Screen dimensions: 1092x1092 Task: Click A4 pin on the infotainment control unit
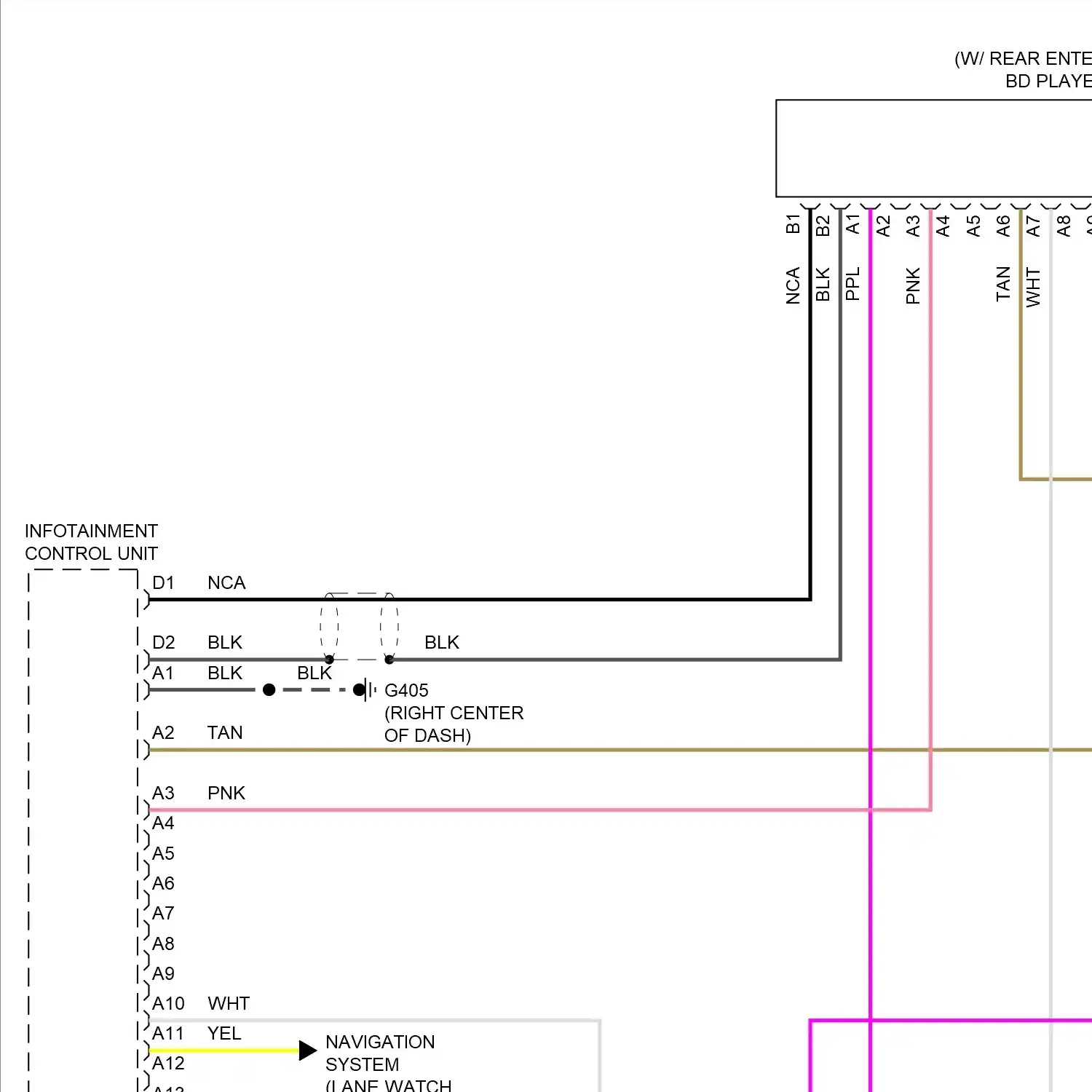point(163,823)
